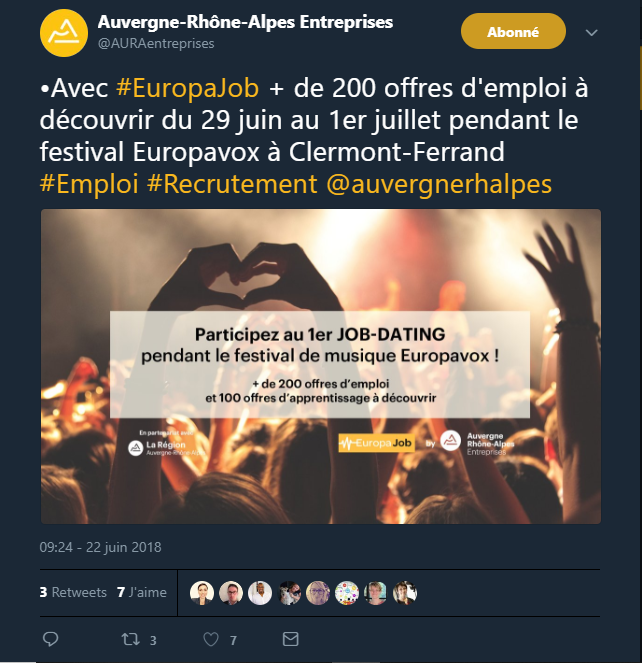Click the third liker's avatar
This screenshot has height=663, width=642.
pos(260,592)
